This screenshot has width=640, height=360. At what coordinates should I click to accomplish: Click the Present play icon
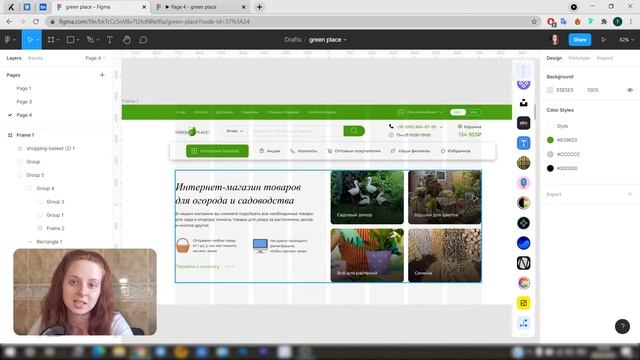(x=603, y=40)
